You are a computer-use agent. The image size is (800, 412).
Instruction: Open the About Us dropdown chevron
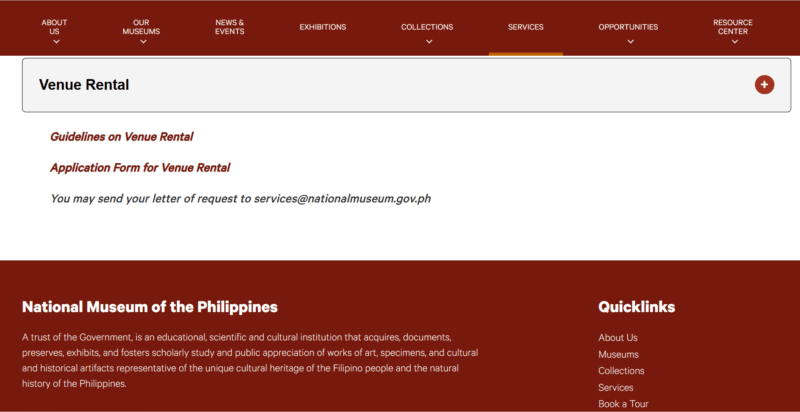(56, 42)
